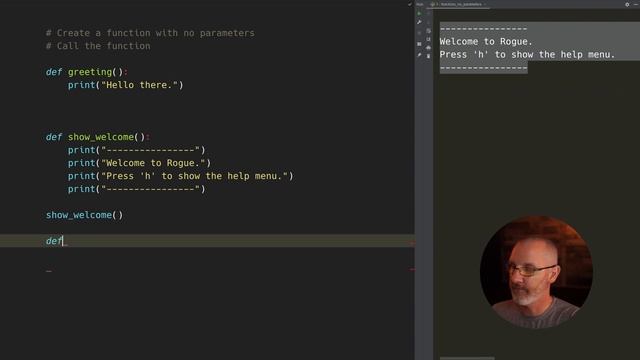Click first dashed line in console output
Screen dimensions: 640x360
pyautogui.click(x=483, y=29)
